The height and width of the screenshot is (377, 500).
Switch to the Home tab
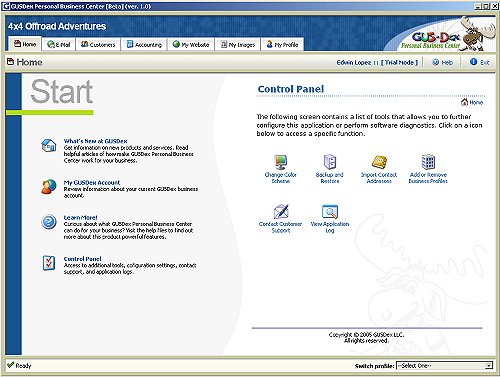pyautogui.click(x=25, y=44)
